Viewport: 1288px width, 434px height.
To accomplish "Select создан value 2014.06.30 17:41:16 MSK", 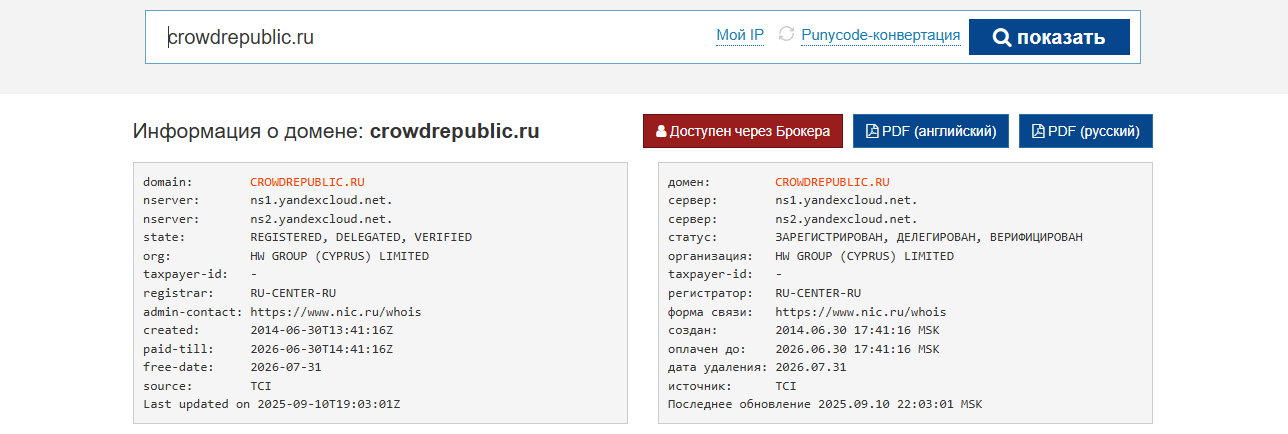I will pos(857,330).
